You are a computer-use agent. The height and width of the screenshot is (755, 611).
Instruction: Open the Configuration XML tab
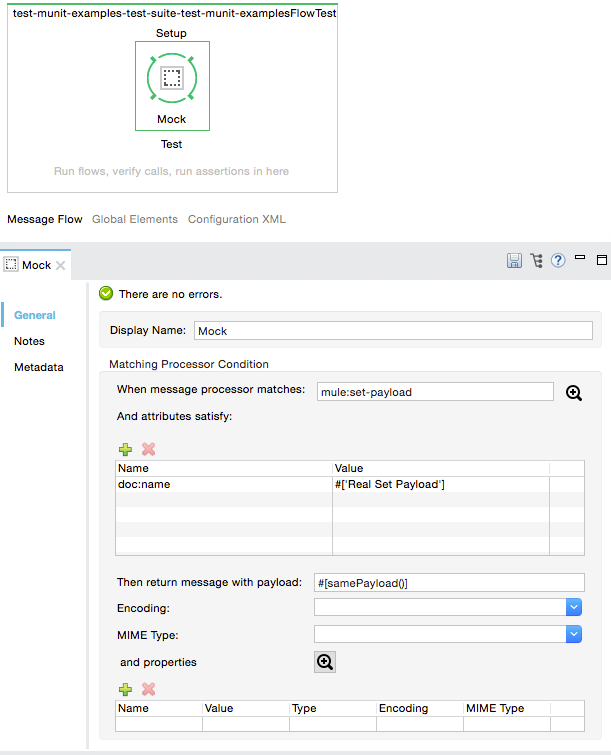point(236,219)
